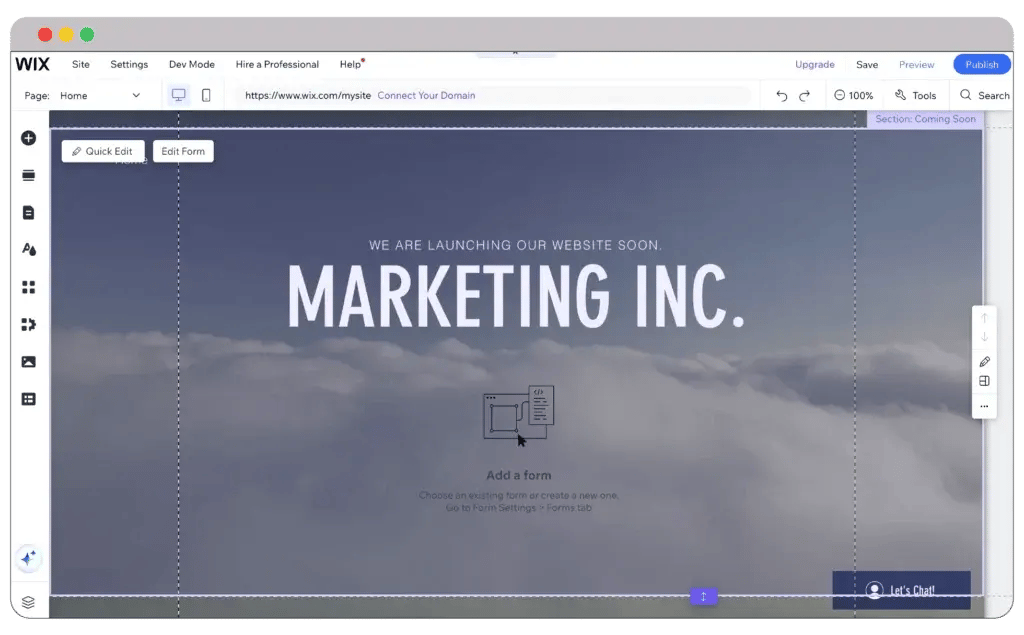Open the Layers icon at bottom left
Screen dimensions: 1024x635
(28, 602)
